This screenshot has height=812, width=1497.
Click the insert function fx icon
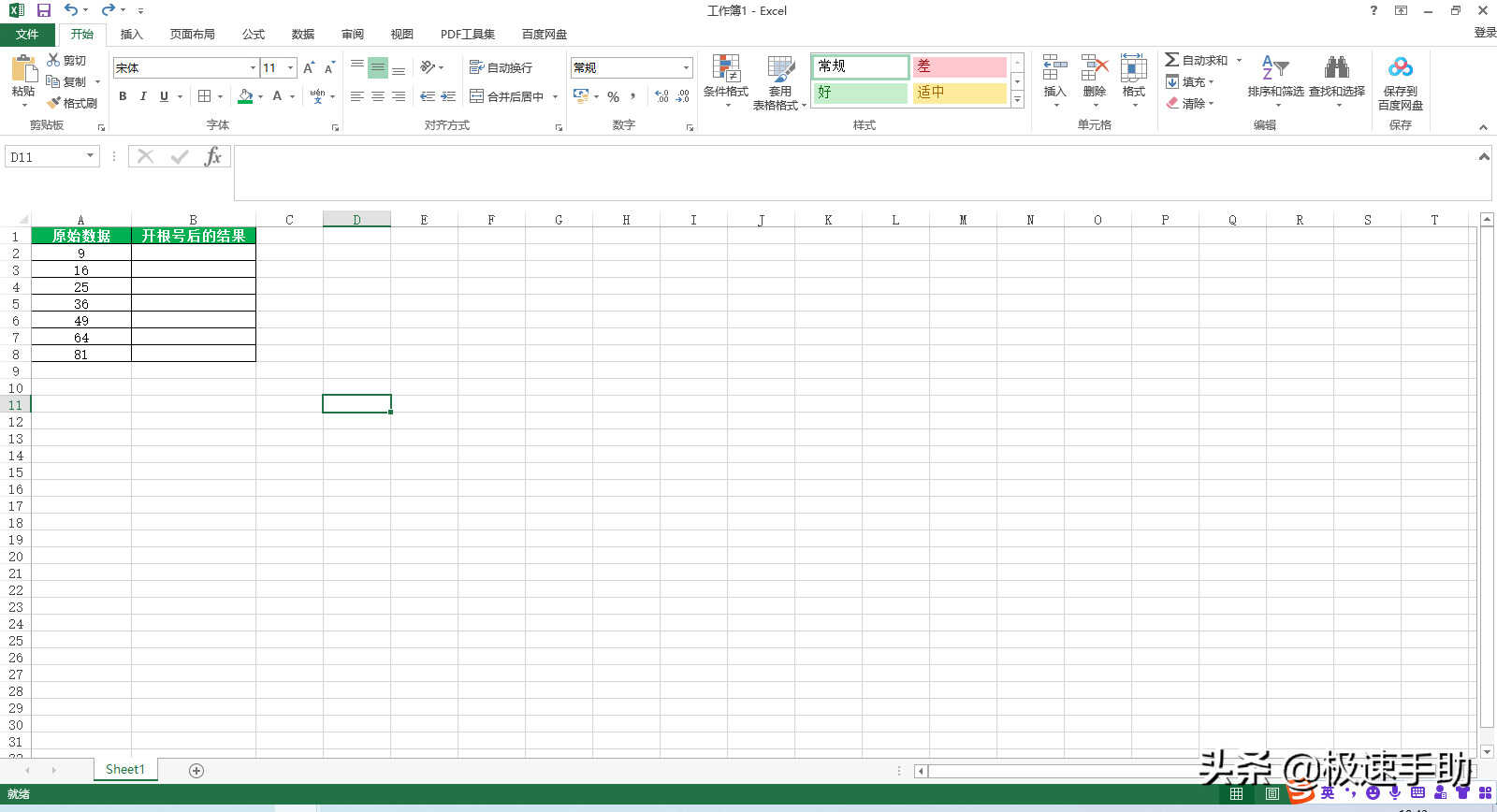(x=213, y=156)
